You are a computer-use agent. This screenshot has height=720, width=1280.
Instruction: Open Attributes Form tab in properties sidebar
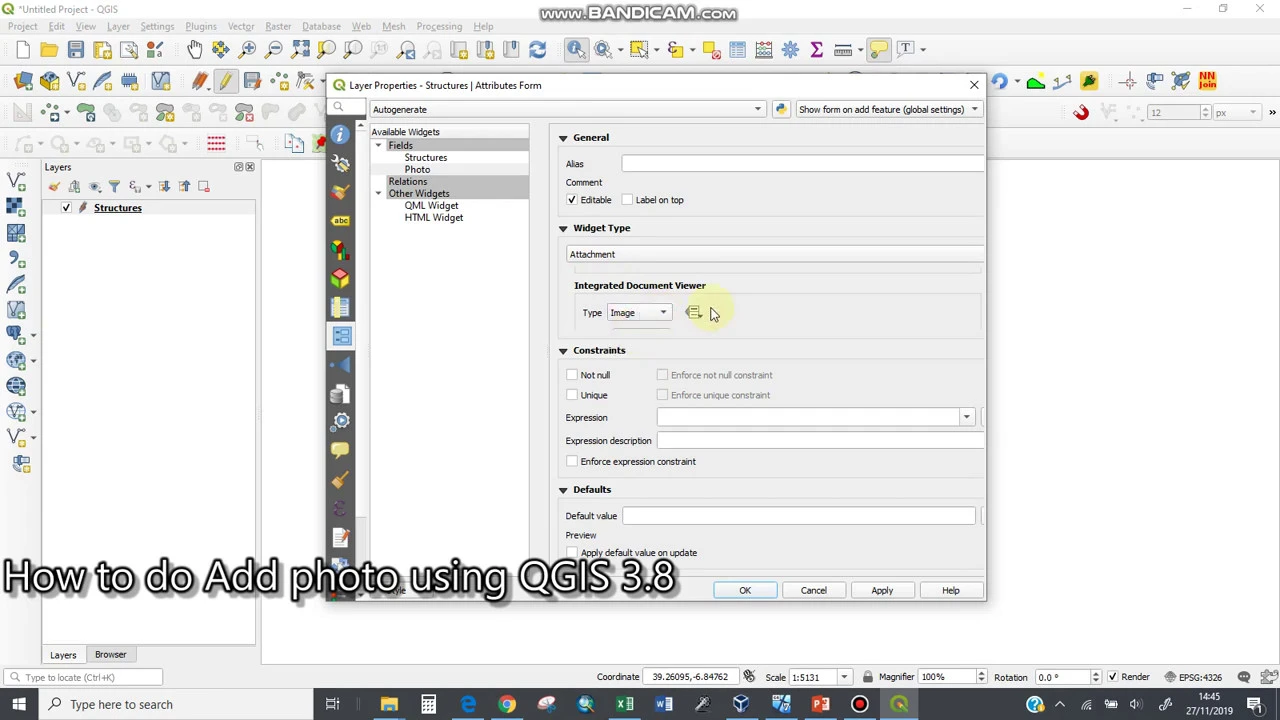pyautogui.click(x=340, y=335)
